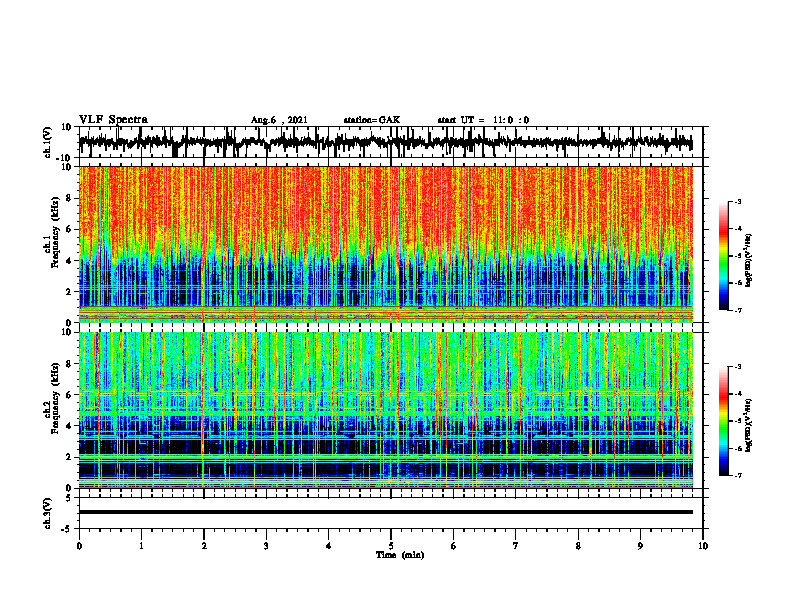792x612 pixels.
Task: Click the "-3" label on ch.2 color bar
Action: click(x=737, y=367)
